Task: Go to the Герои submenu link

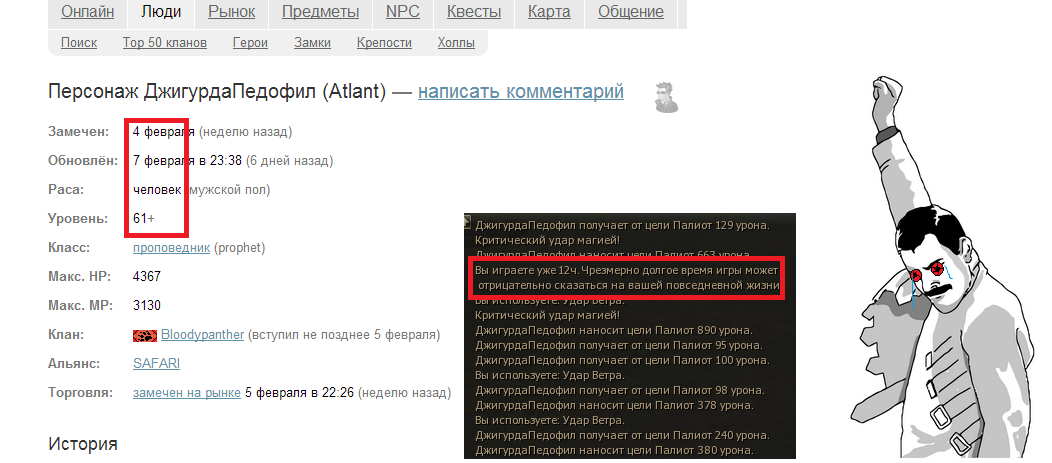Action: 250,43
